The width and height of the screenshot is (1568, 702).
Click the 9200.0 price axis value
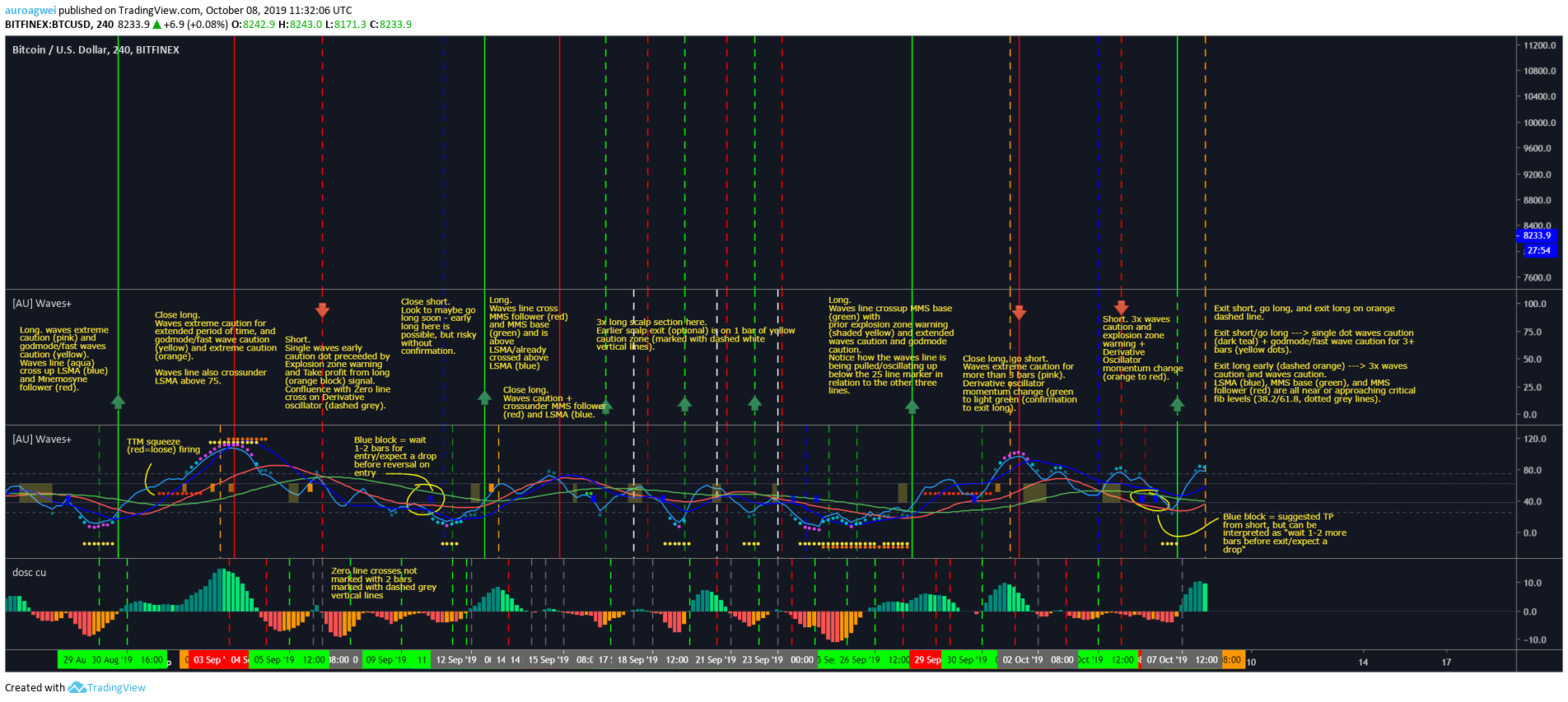(x=1538, y=174)
